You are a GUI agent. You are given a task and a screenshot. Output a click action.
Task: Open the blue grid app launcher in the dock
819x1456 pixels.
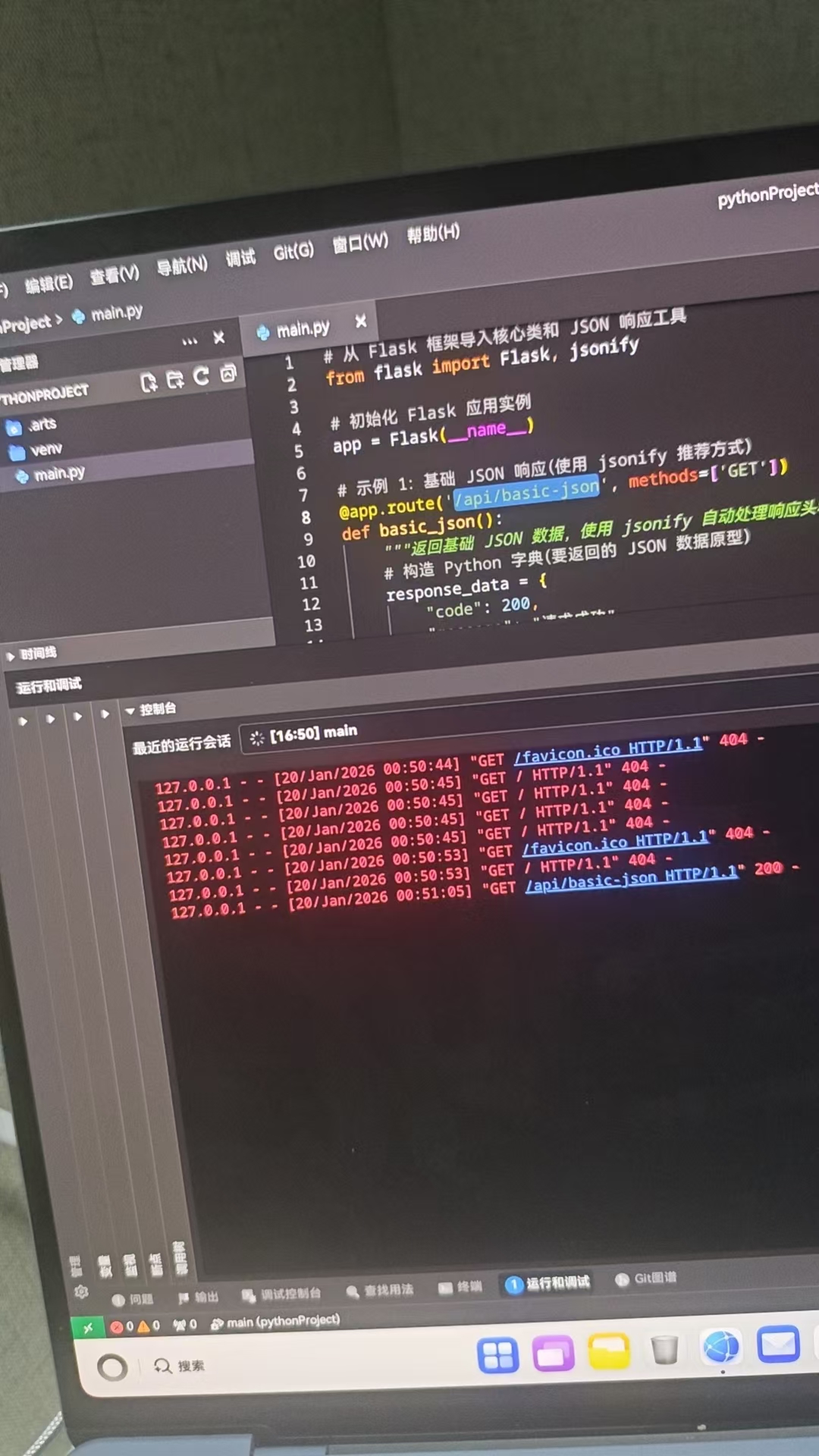point(497,1355)
